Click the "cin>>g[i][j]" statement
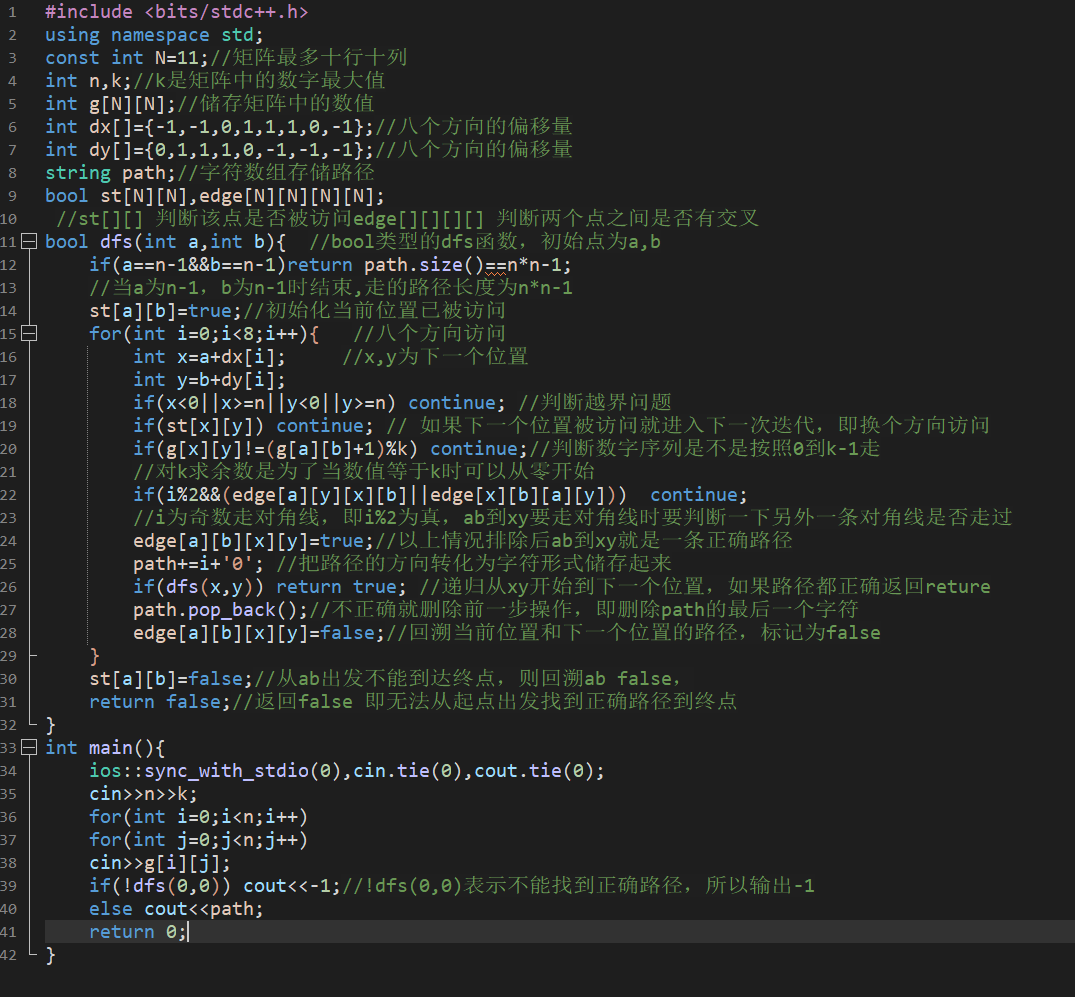 [x=159, y=863]
